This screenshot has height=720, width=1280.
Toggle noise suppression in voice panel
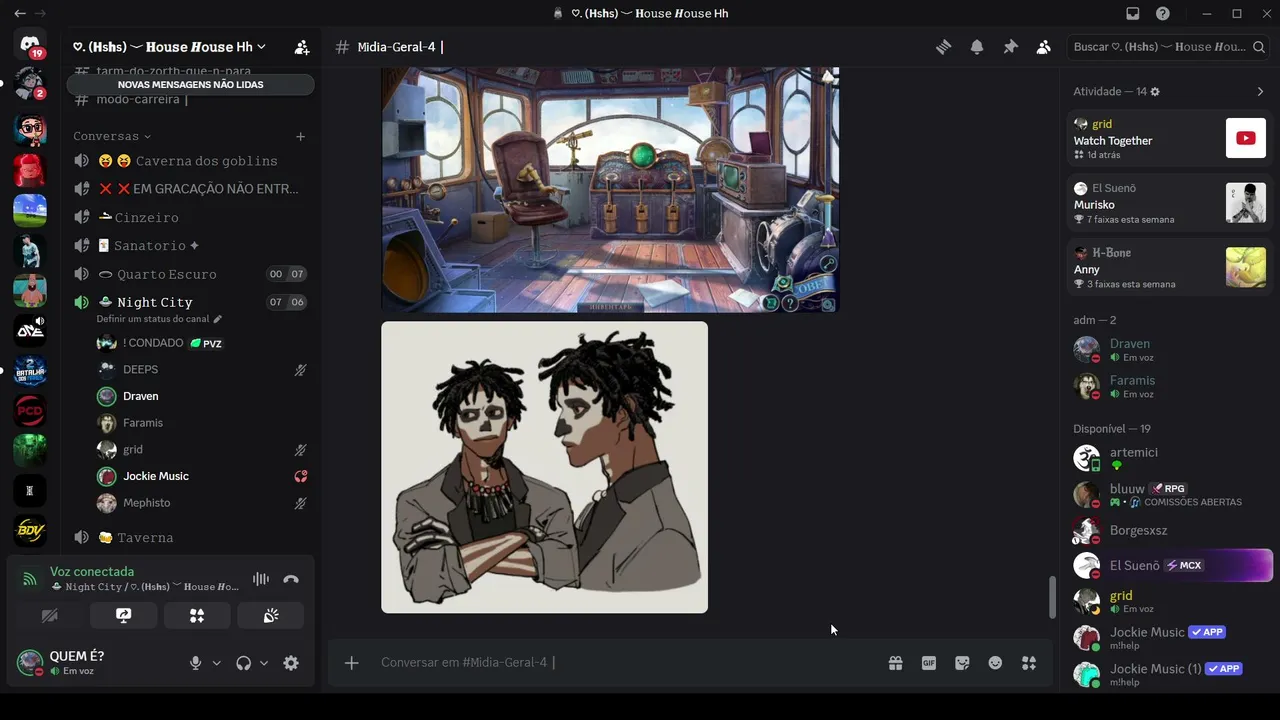click(x=261, y=579)
